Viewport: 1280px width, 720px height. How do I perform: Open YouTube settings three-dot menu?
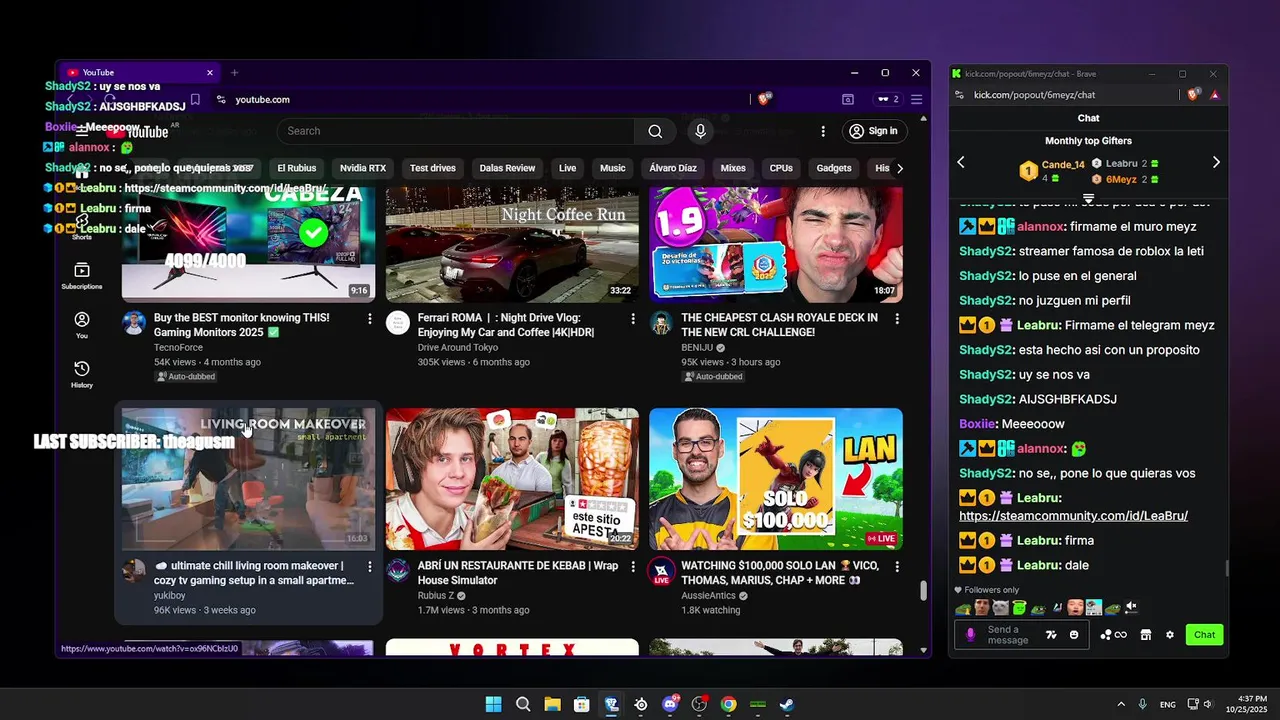tap(823, 131)
